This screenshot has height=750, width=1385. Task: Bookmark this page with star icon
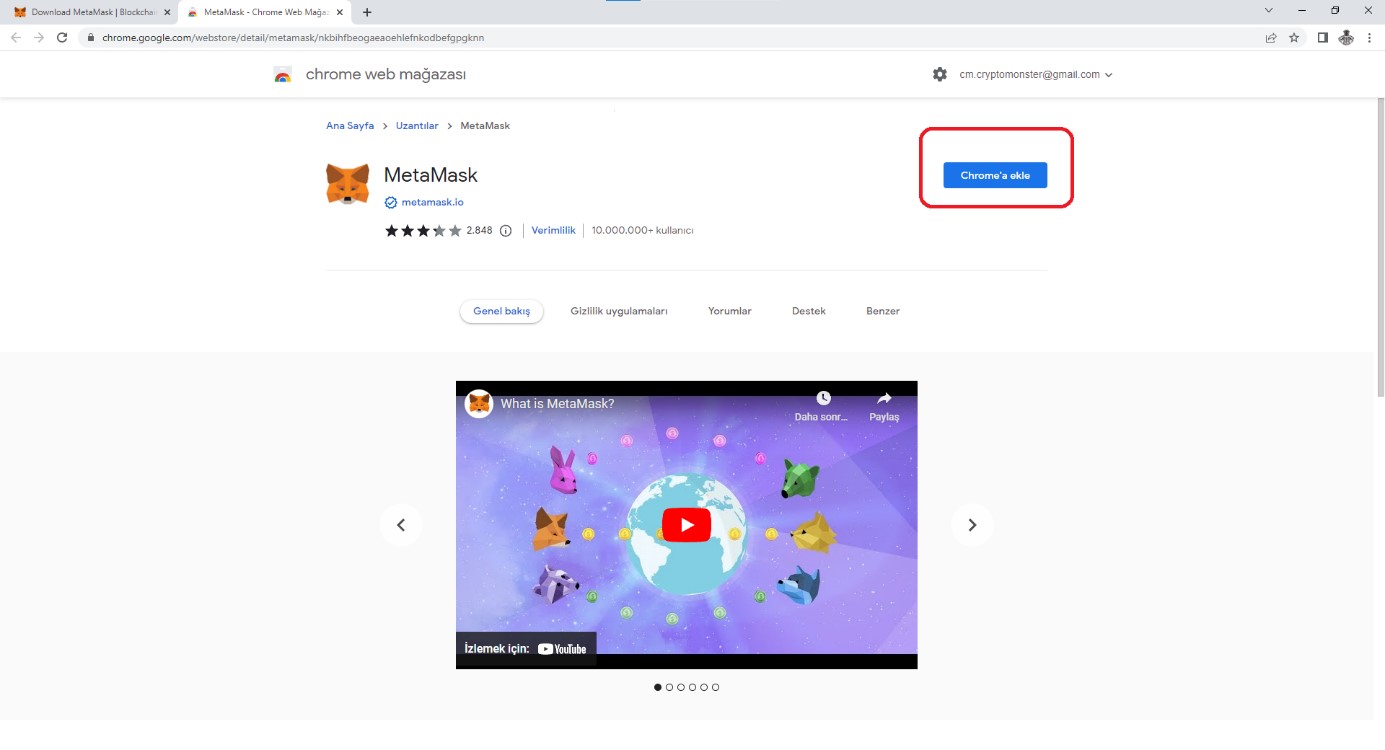click(1294, 38)
